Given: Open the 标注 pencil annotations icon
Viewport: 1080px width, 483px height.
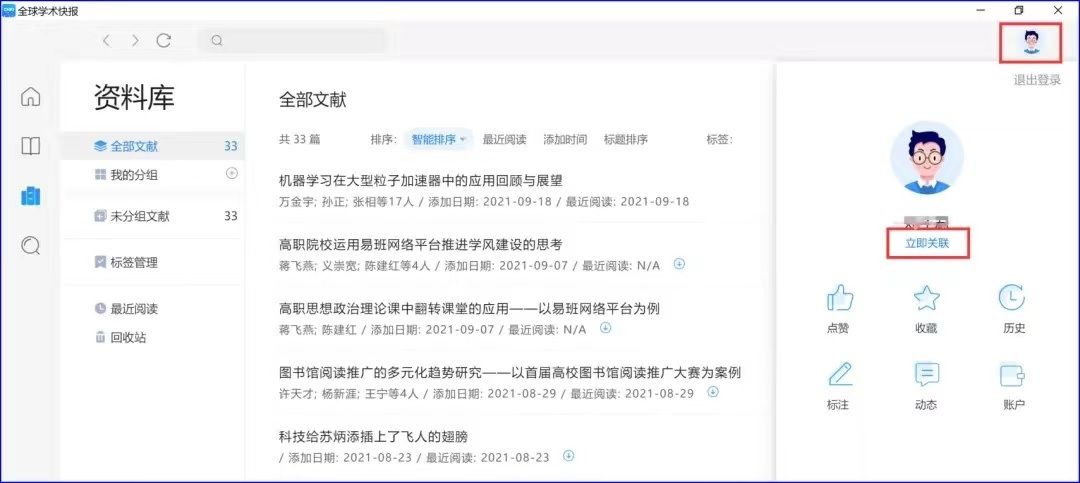Looking at the screenshot, I should (839, 374).
